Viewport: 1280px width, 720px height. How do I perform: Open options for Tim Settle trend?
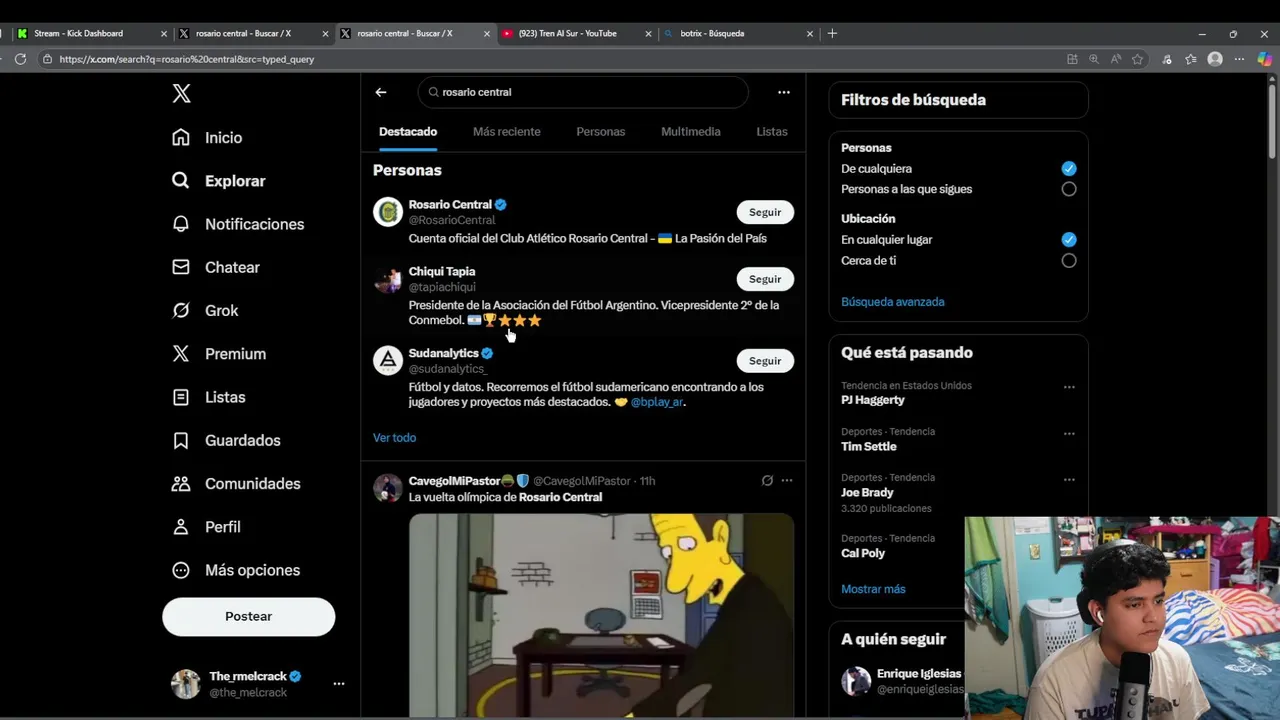pos(1069,434)
